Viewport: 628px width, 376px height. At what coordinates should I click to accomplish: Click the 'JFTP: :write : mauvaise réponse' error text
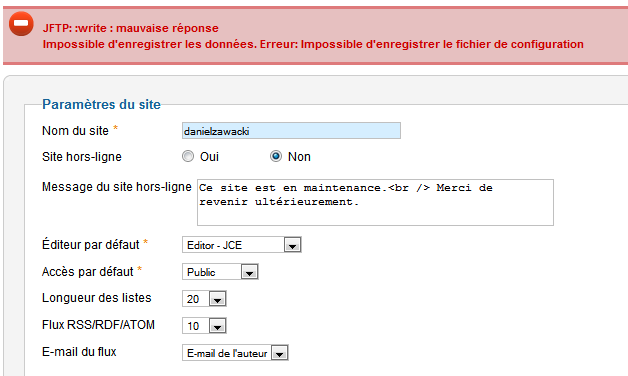point(131,28)
